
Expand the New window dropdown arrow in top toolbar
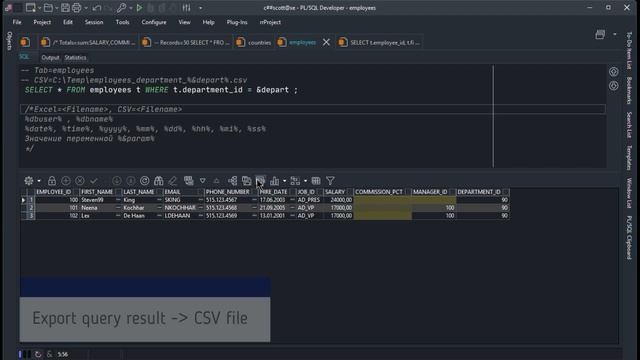click(x=40, y=8)
